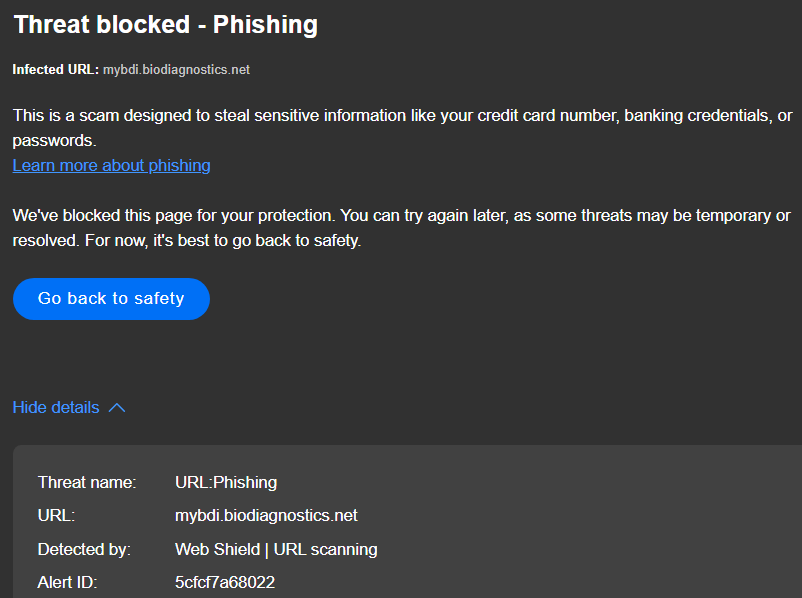Viewport: 802px width, 598px height.
Task: Collapse the section using "Hide details"
Action: point(56,408)
